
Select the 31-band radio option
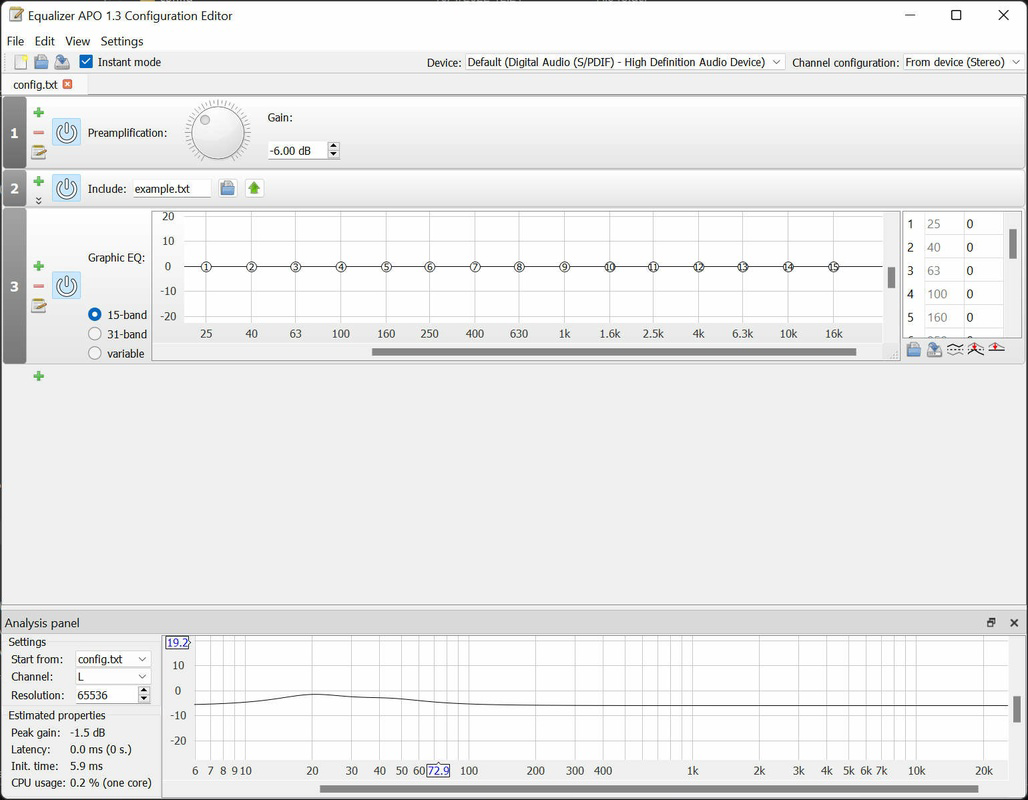[95, 334]
